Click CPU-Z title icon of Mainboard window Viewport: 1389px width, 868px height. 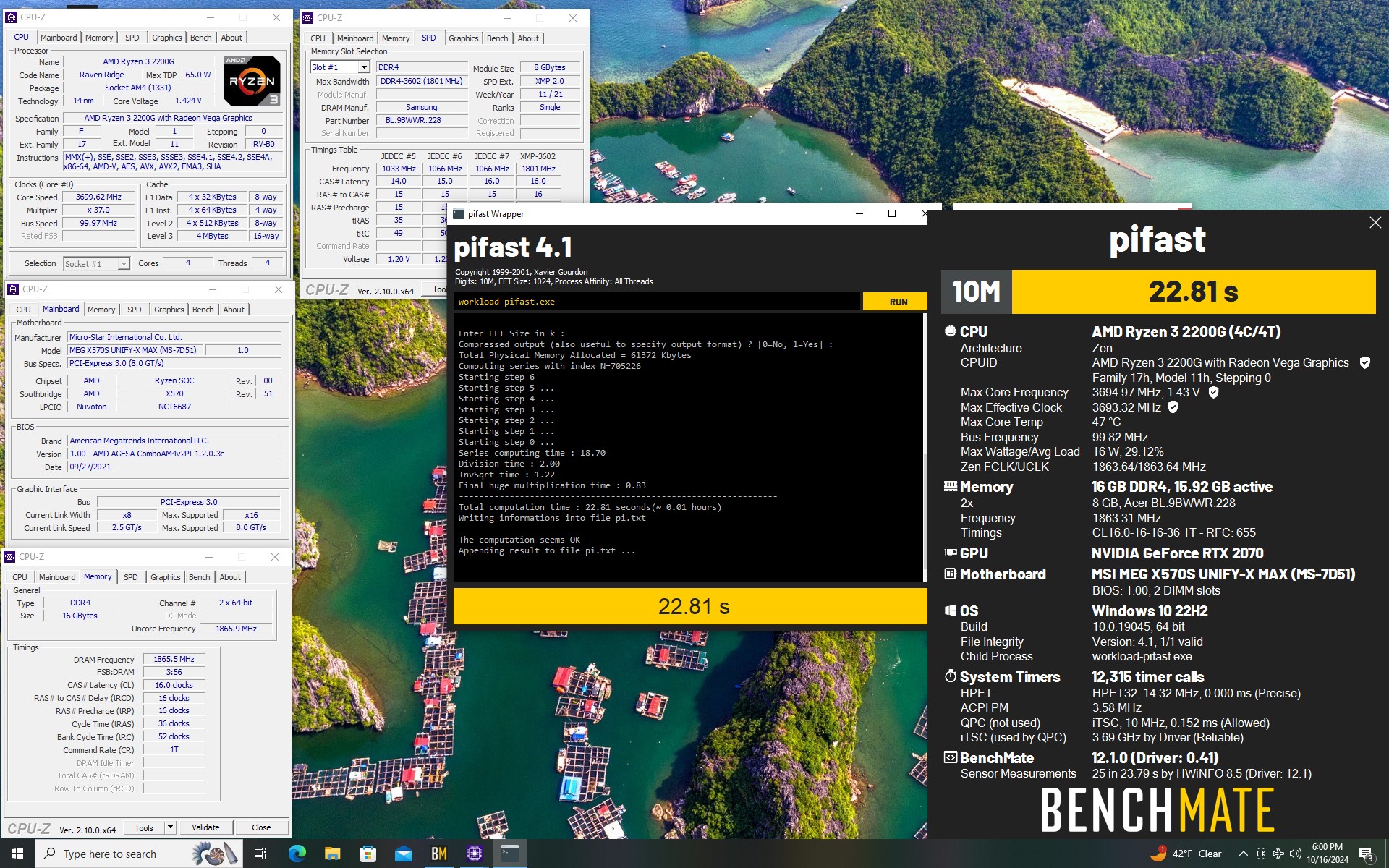tap(12, 289)
